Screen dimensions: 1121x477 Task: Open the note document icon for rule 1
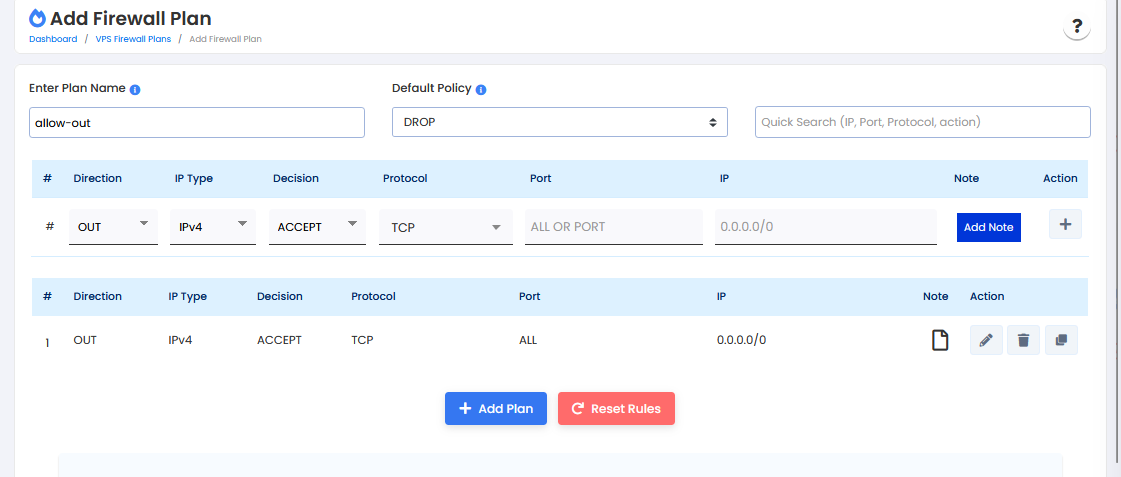(939, 341)
